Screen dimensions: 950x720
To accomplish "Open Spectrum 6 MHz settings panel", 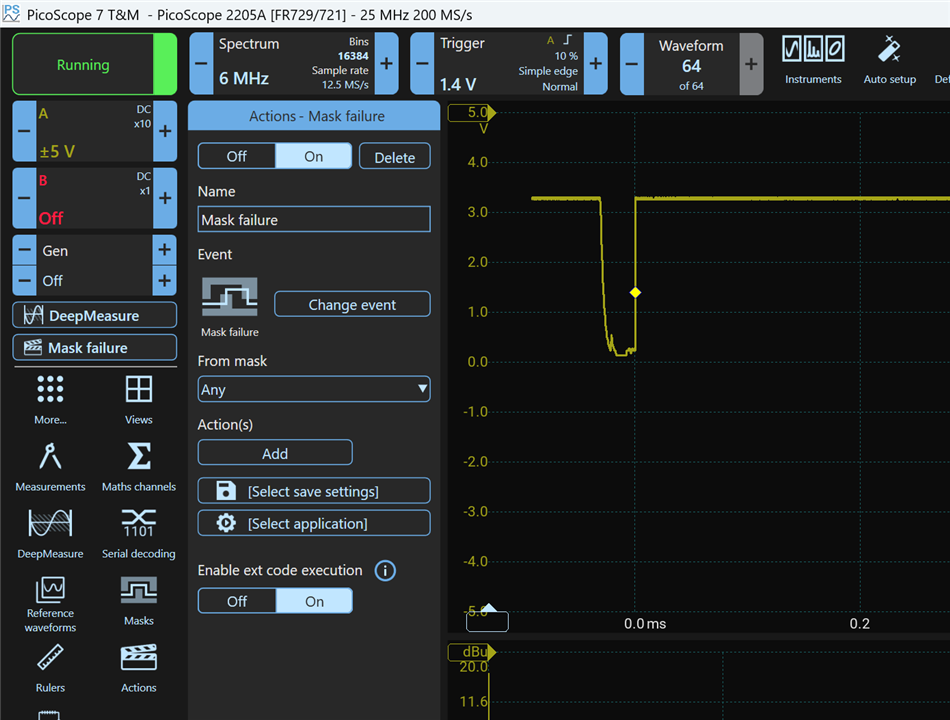I will click(x=294, y=64).
